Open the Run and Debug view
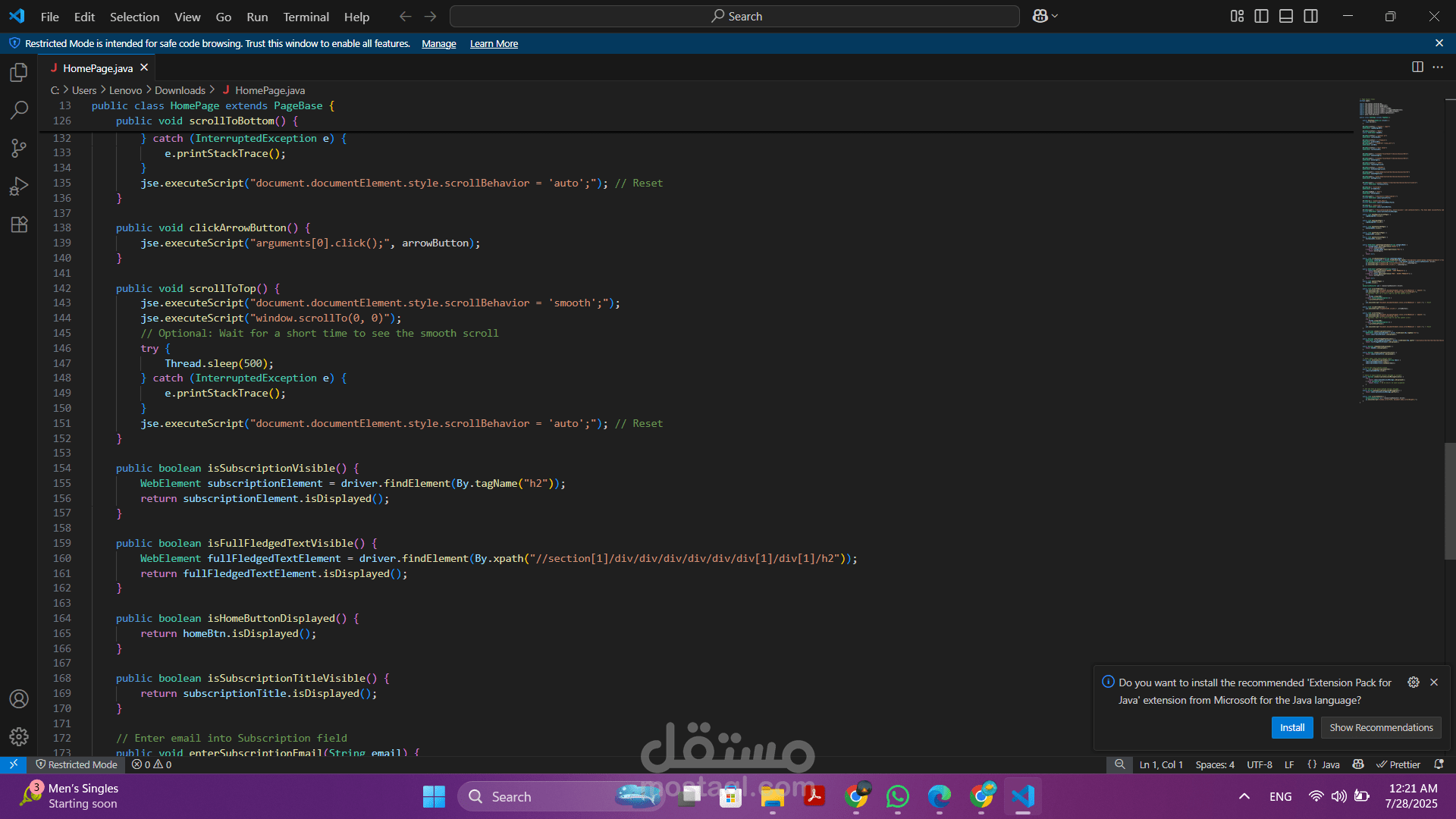 click(x=19, y=187)
